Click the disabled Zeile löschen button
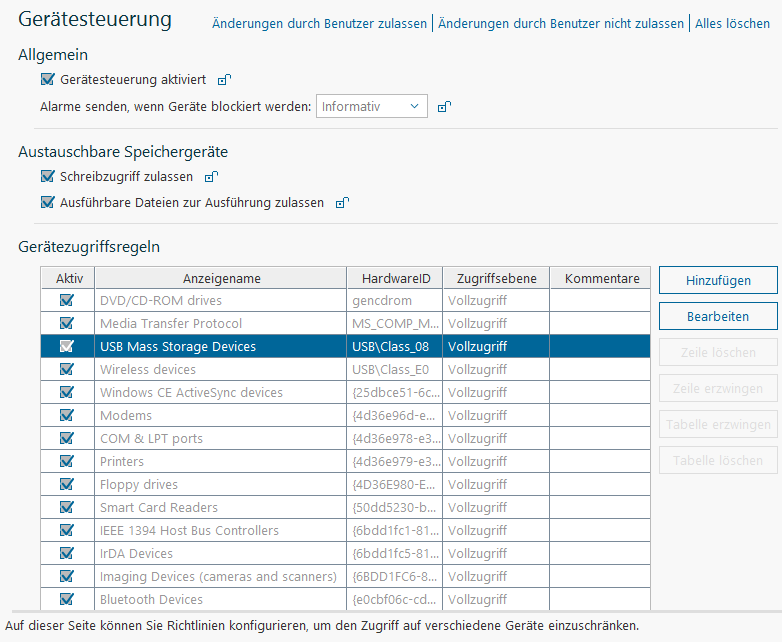Image resolution: width=782 pixels, height=642 pixels. [718, 352]
